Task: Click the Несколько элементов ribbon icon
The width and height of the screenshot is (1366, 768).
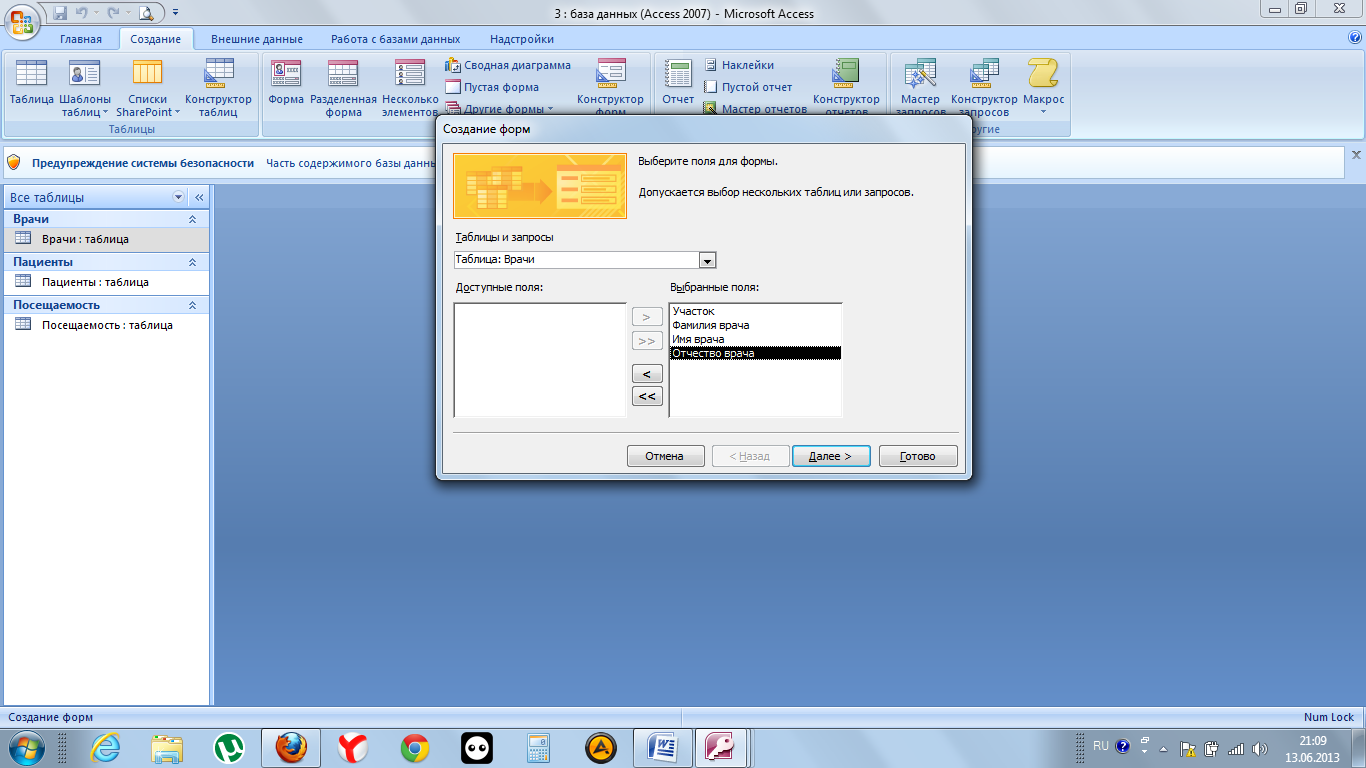Action: pos(410,87)
